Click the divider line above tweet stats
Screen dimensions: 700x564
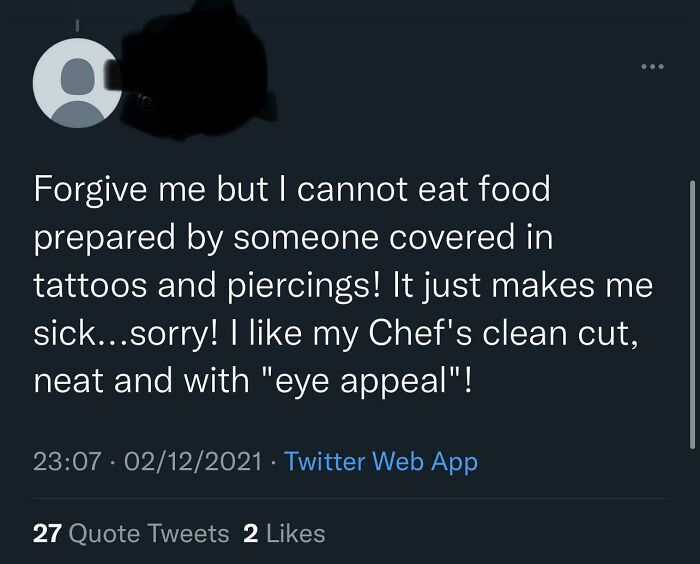coord(350,498)
